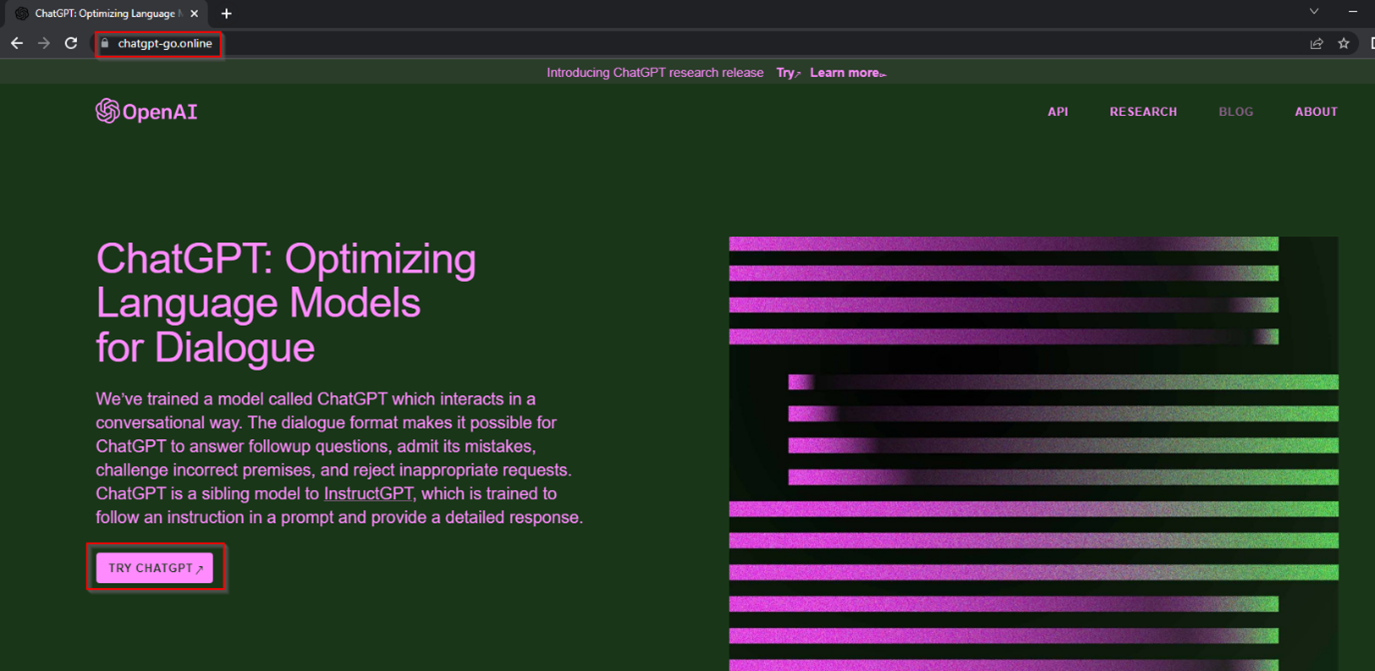Click the OpenAI logo
This screenshot has width=1375, height=671.
click(x=146, y=111)
